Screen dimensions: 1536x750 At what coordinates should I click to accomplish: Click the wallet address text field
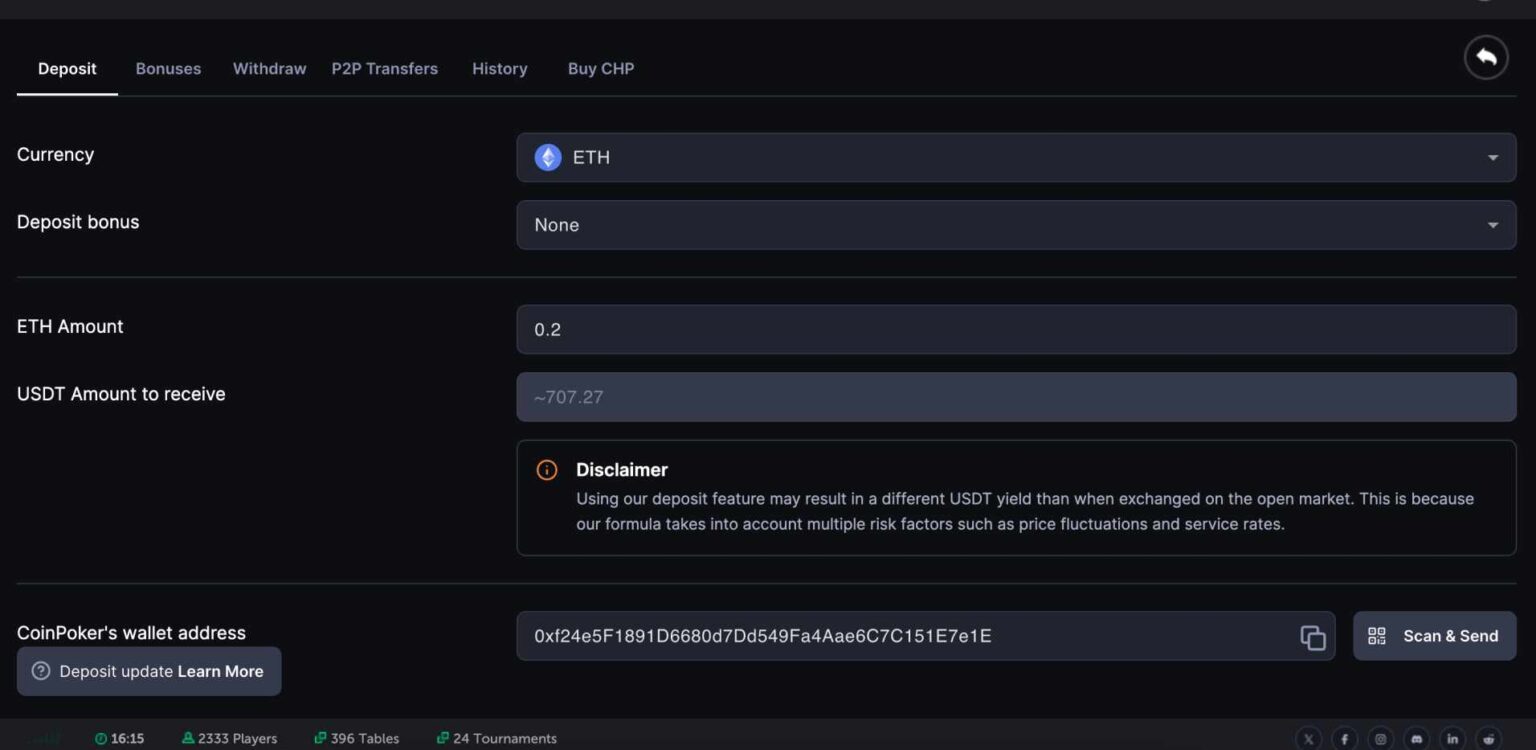click(900, 637)
